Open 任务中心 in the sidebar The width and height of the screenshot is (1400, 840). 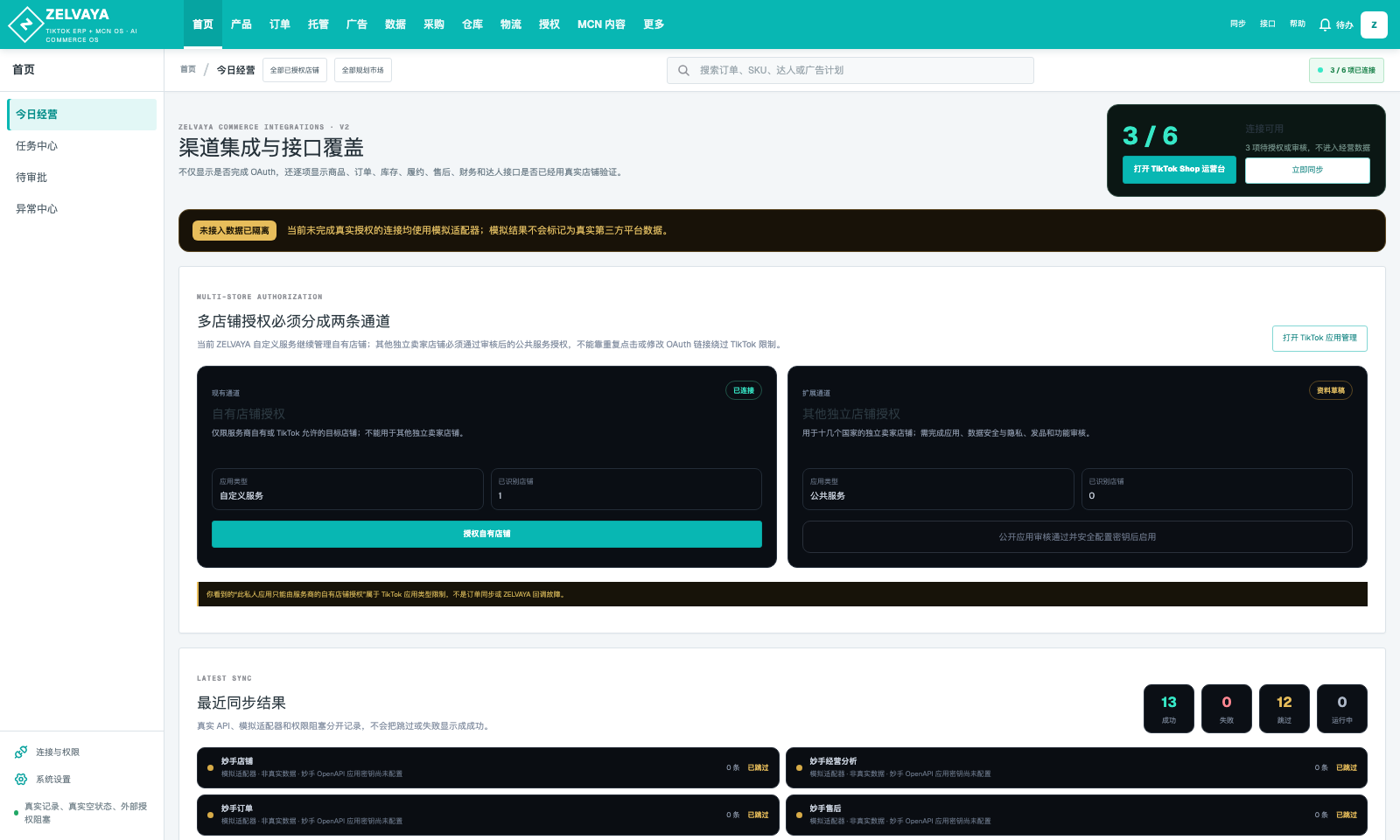[x=81, y=146]
